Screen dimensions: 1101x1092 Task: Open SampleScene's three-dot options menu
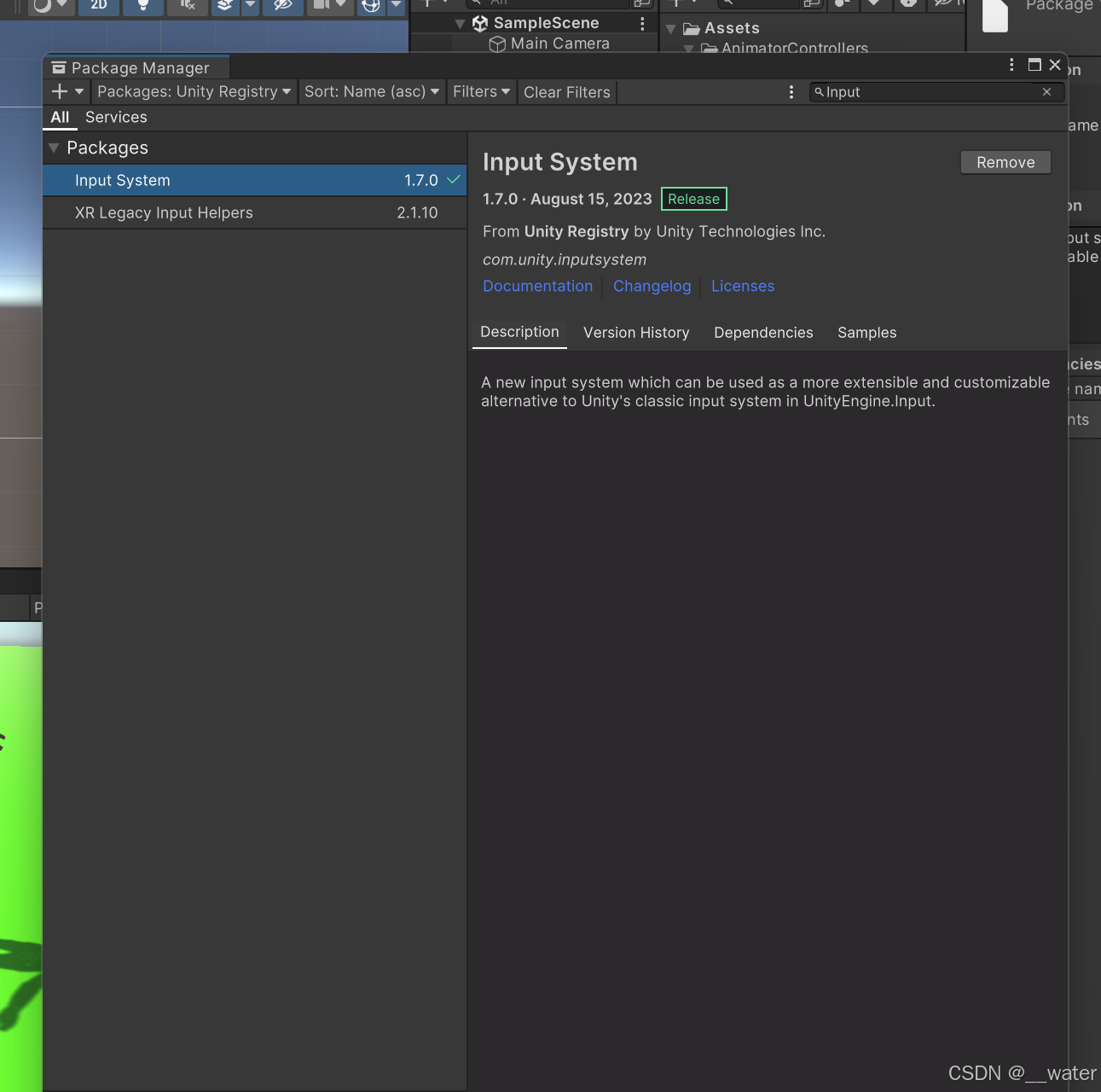(x=642, y=23)
